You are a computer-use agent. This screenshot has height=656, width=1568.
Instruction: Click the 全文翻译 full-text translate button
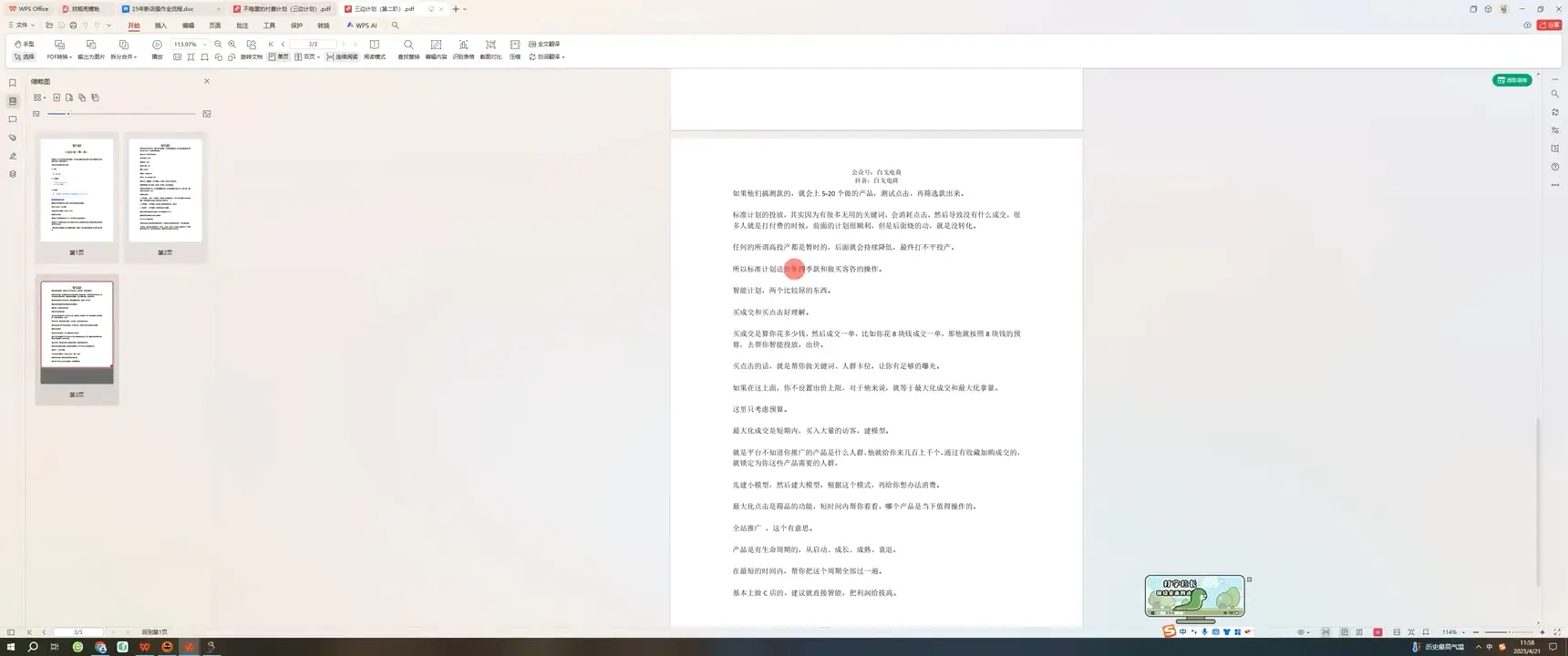(x=544, y=44)
